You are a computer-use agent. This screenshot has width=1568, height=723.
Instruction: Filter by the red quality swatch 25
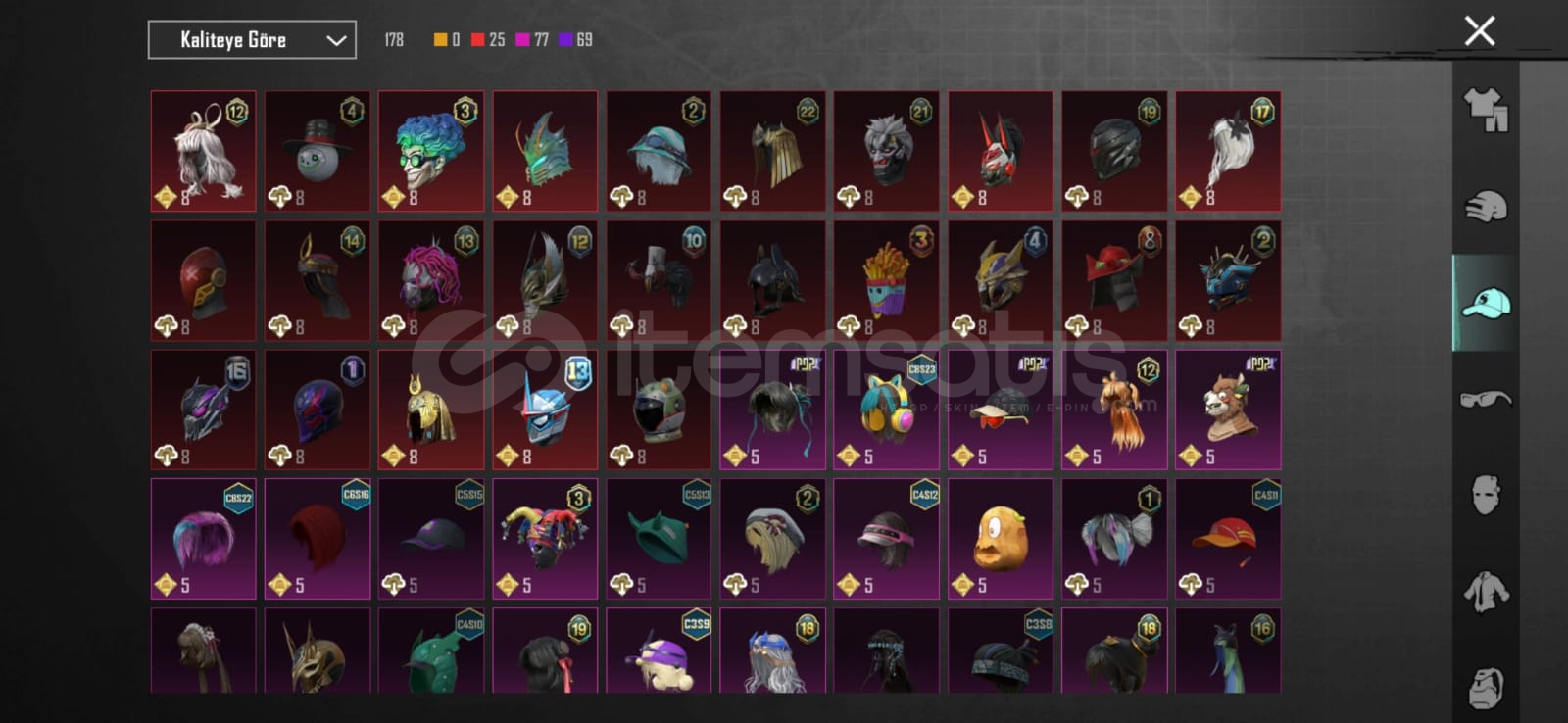tap(488, 39)
